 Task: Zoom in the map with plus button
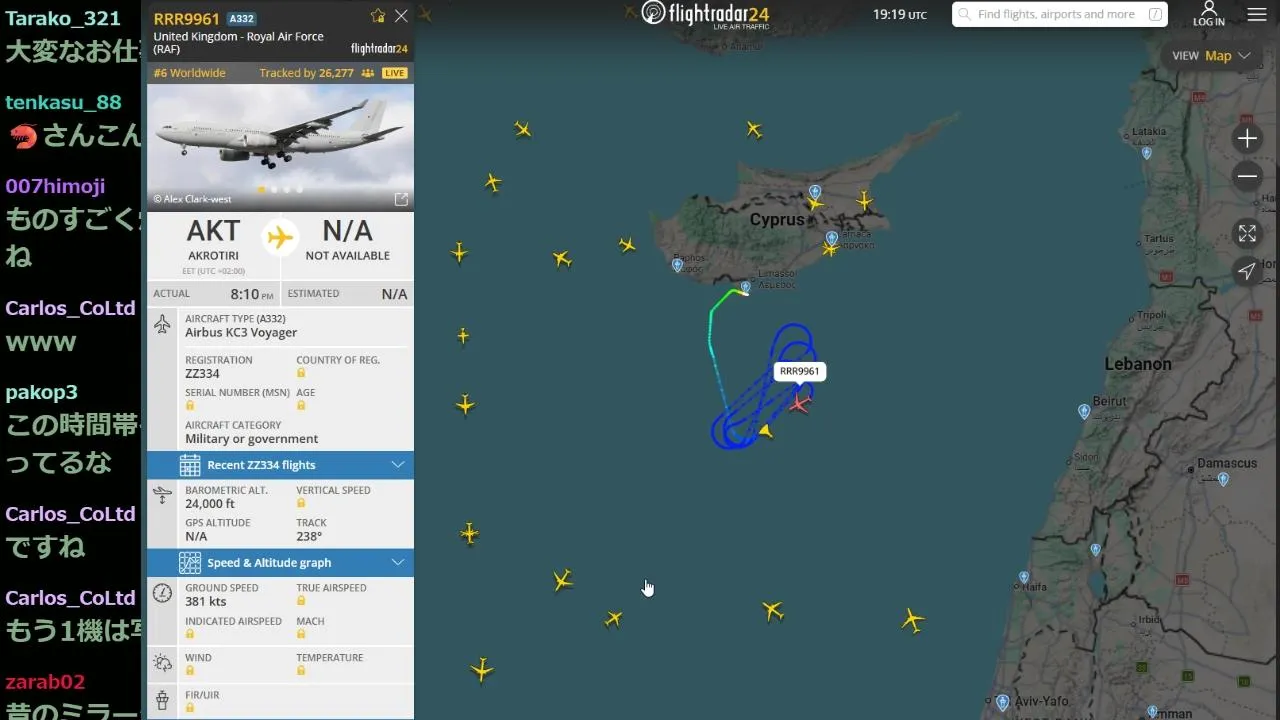tap(1247, 139)
